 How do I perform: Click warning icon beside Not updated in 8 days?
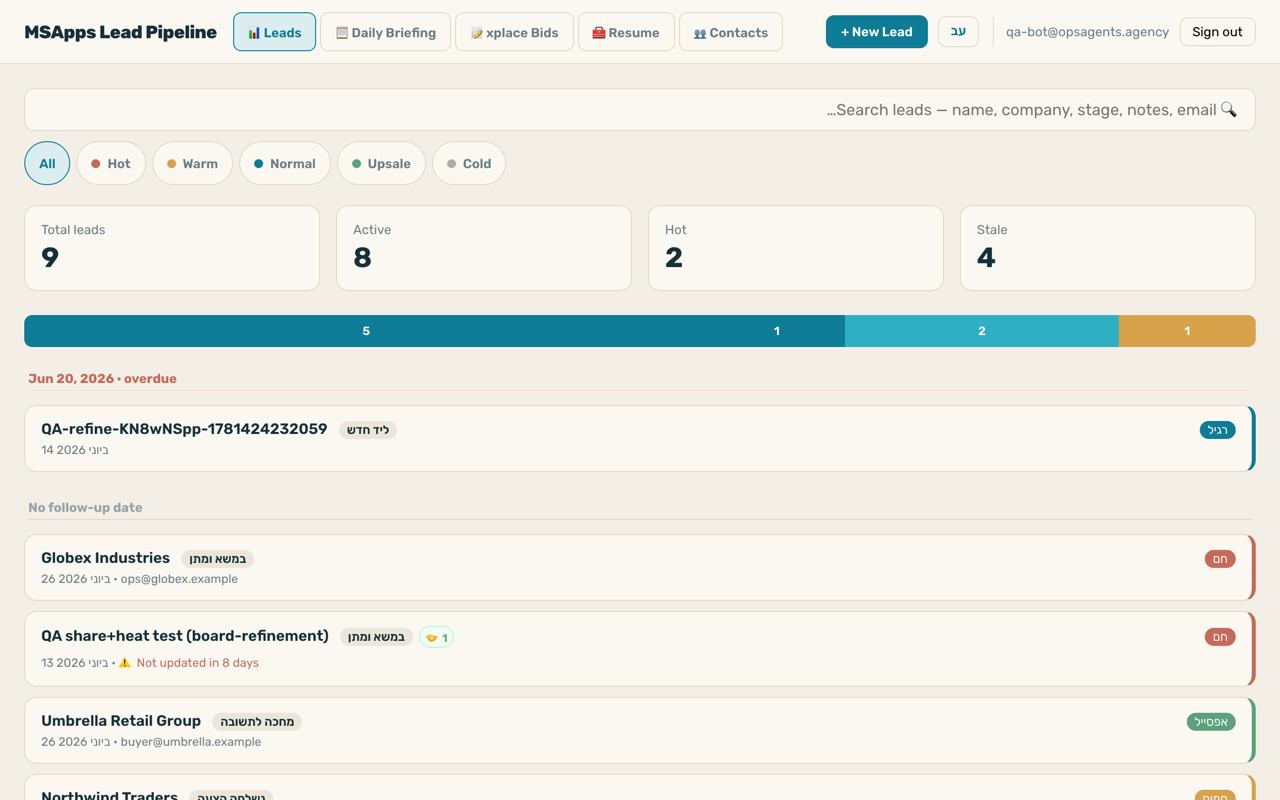pyautogui.click(x=125, y=663)
